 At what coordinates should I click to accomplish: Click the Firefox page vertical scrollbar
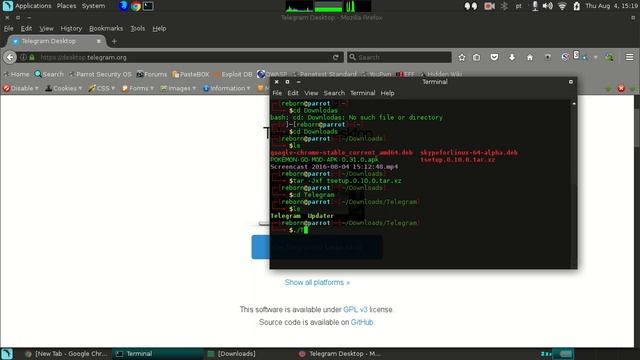[637, 220]
